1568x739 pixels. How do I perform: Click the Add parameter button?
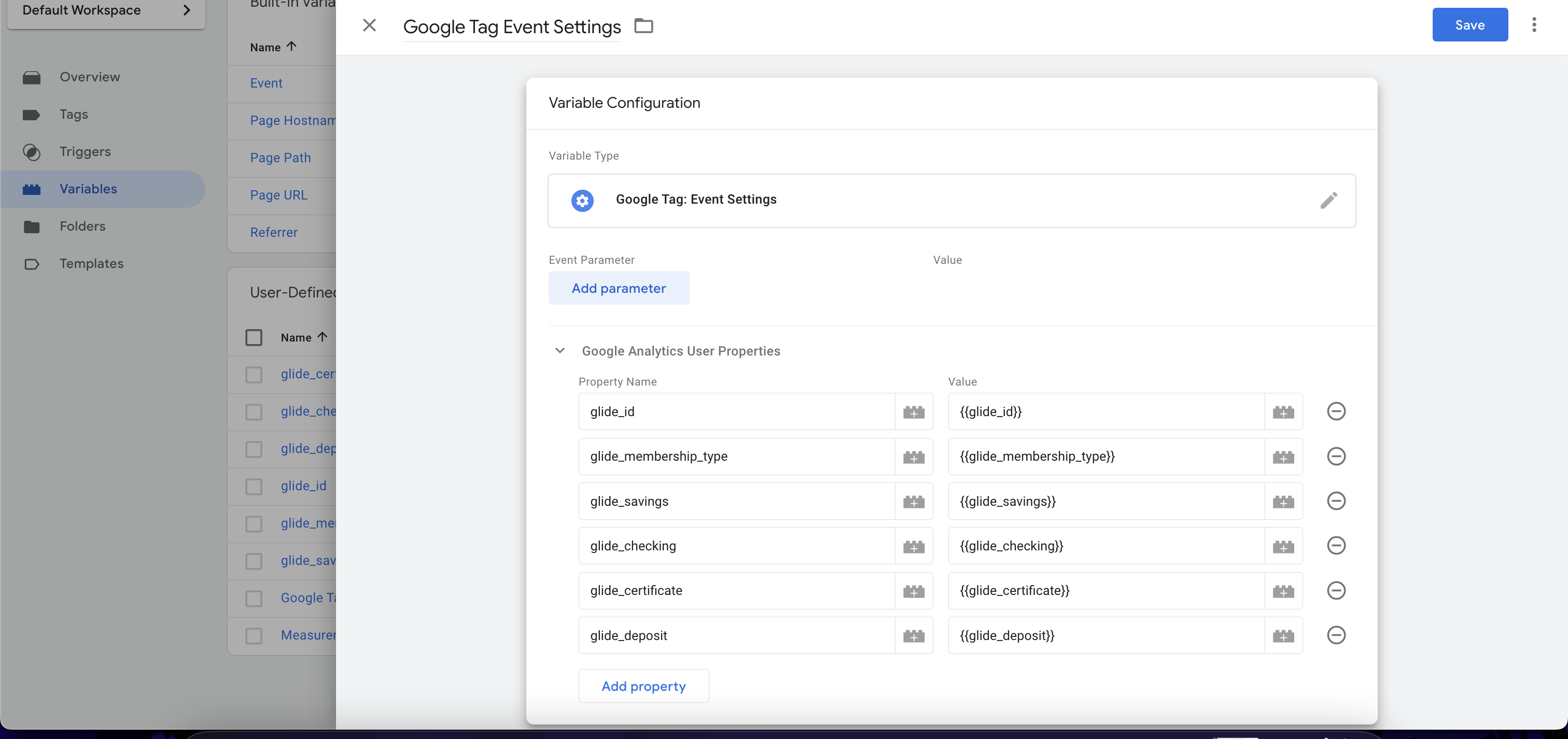(x=619, y=288)
